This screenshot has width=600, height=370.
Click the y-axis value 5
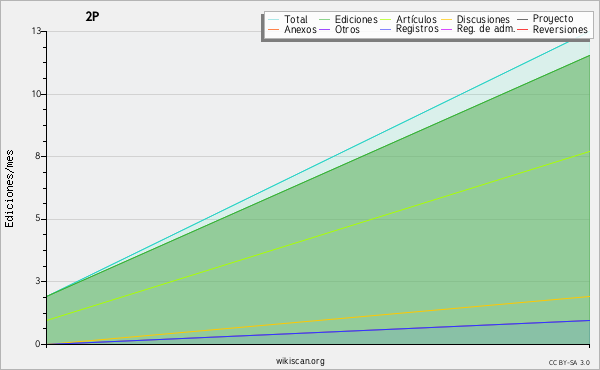pos(38,218)
